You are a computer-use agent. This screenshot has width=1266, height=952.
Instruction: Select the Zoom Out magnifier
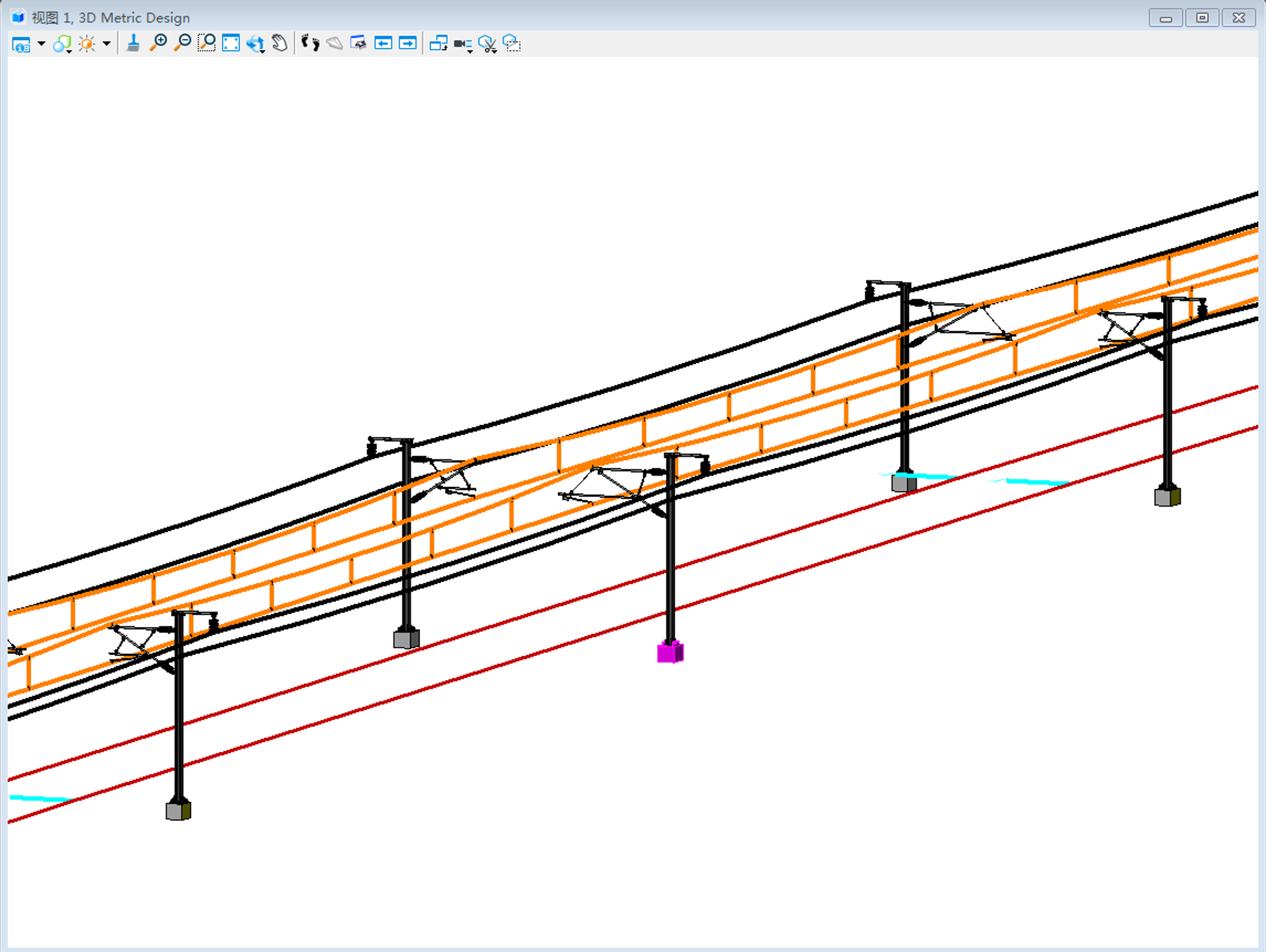[x=182, y=44]
